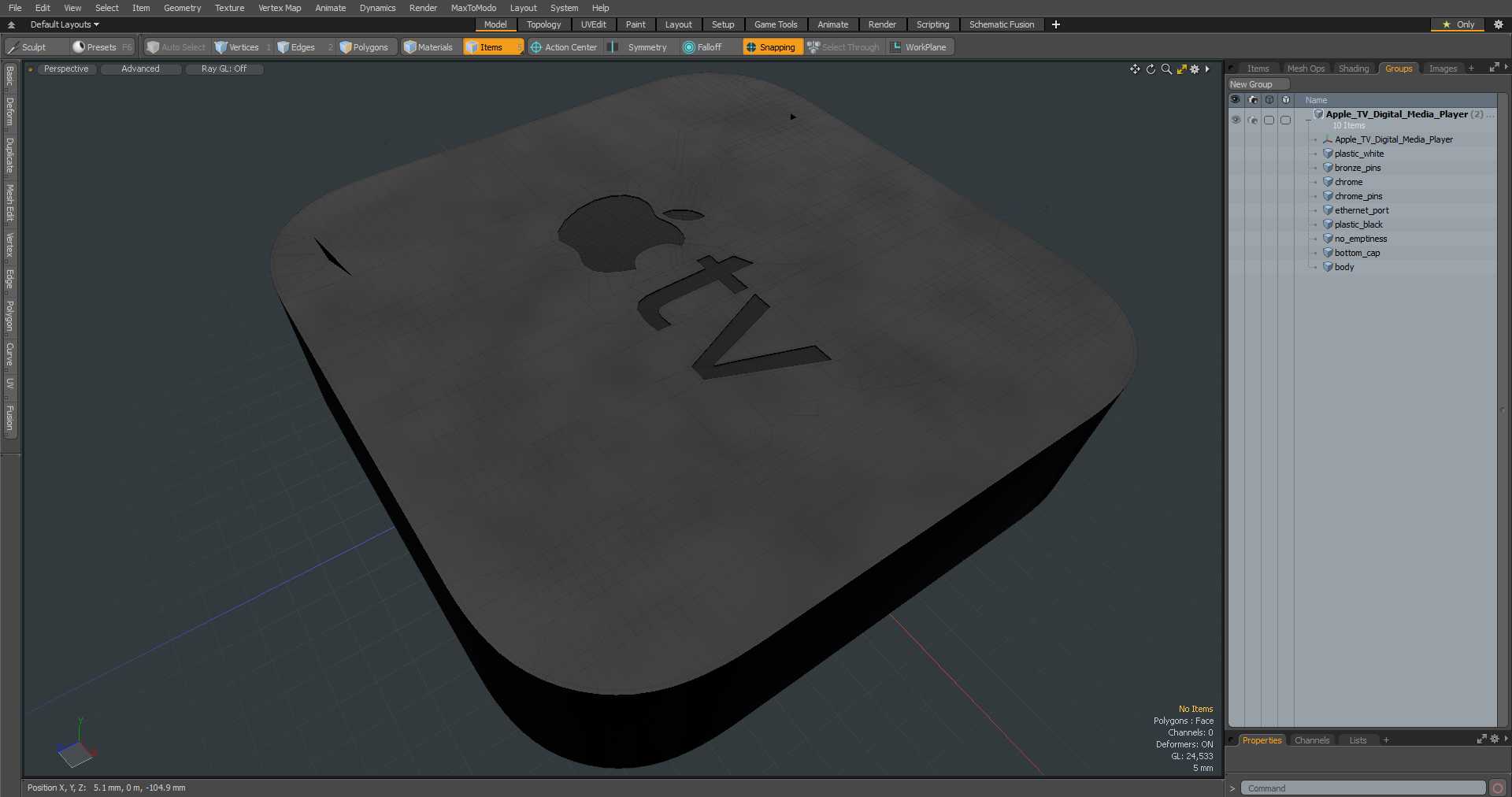
Task: Enable Edges selection mode
Action: [304, 47]
